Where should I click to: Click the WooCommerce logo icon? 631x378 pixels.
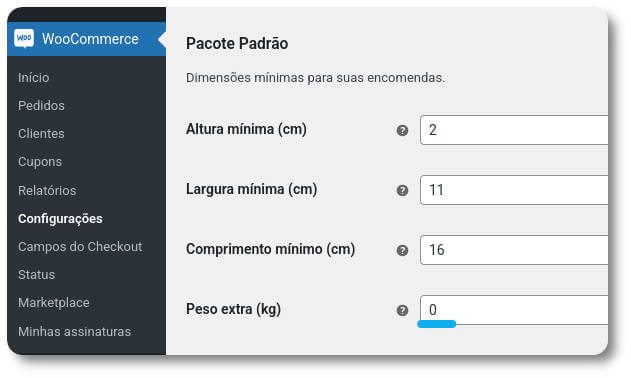click(24, 39)
